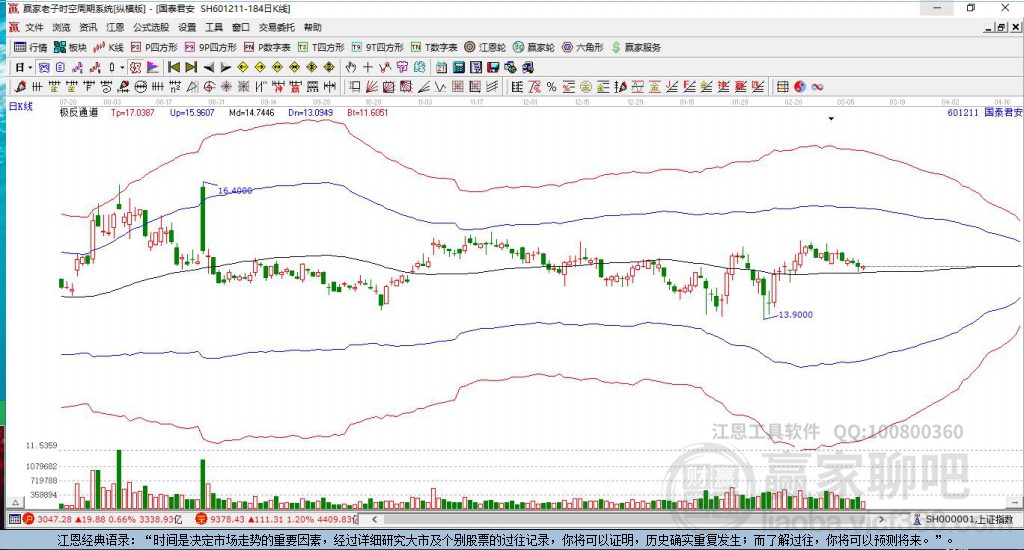
Task: Restore the inner child window
Action: 1001,27
